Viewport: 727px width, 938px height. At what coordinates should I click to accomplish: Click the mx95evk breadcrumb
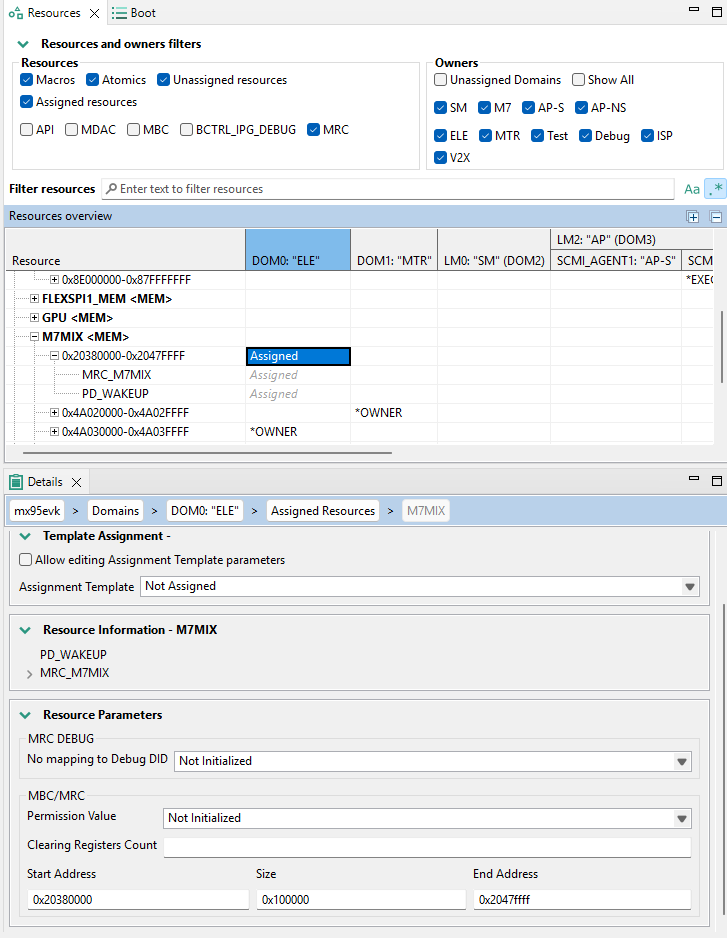(x=37, y=511)
